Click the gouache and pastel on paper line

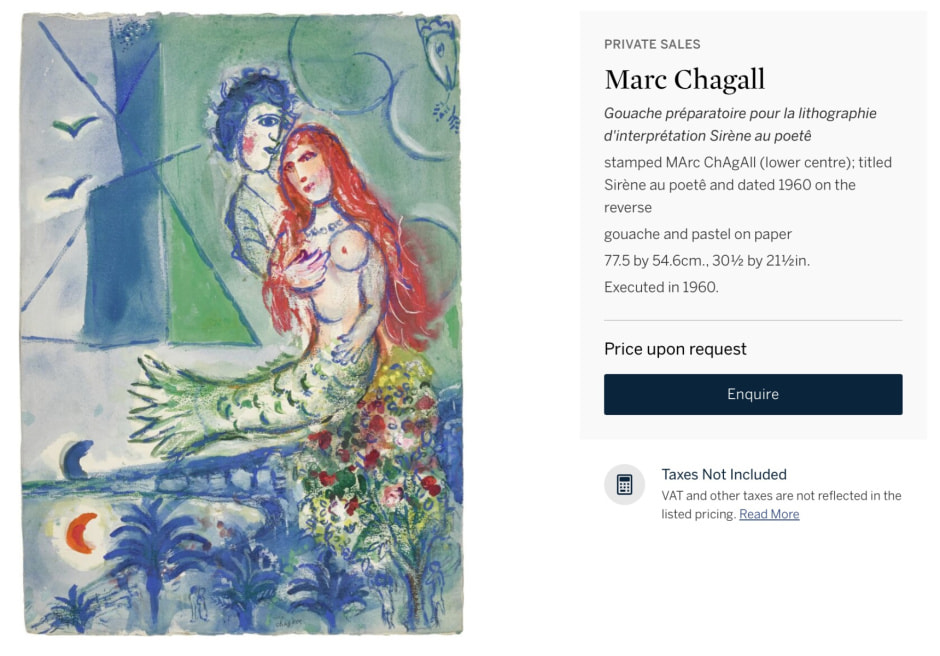[x=698, y=234]
